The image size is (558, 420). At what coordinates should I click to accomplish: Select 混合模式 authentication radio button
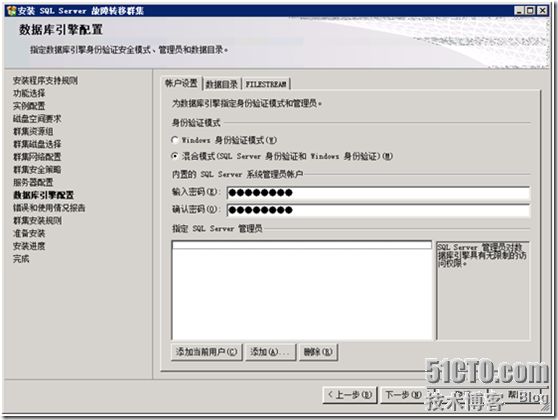tap(174, 156)
